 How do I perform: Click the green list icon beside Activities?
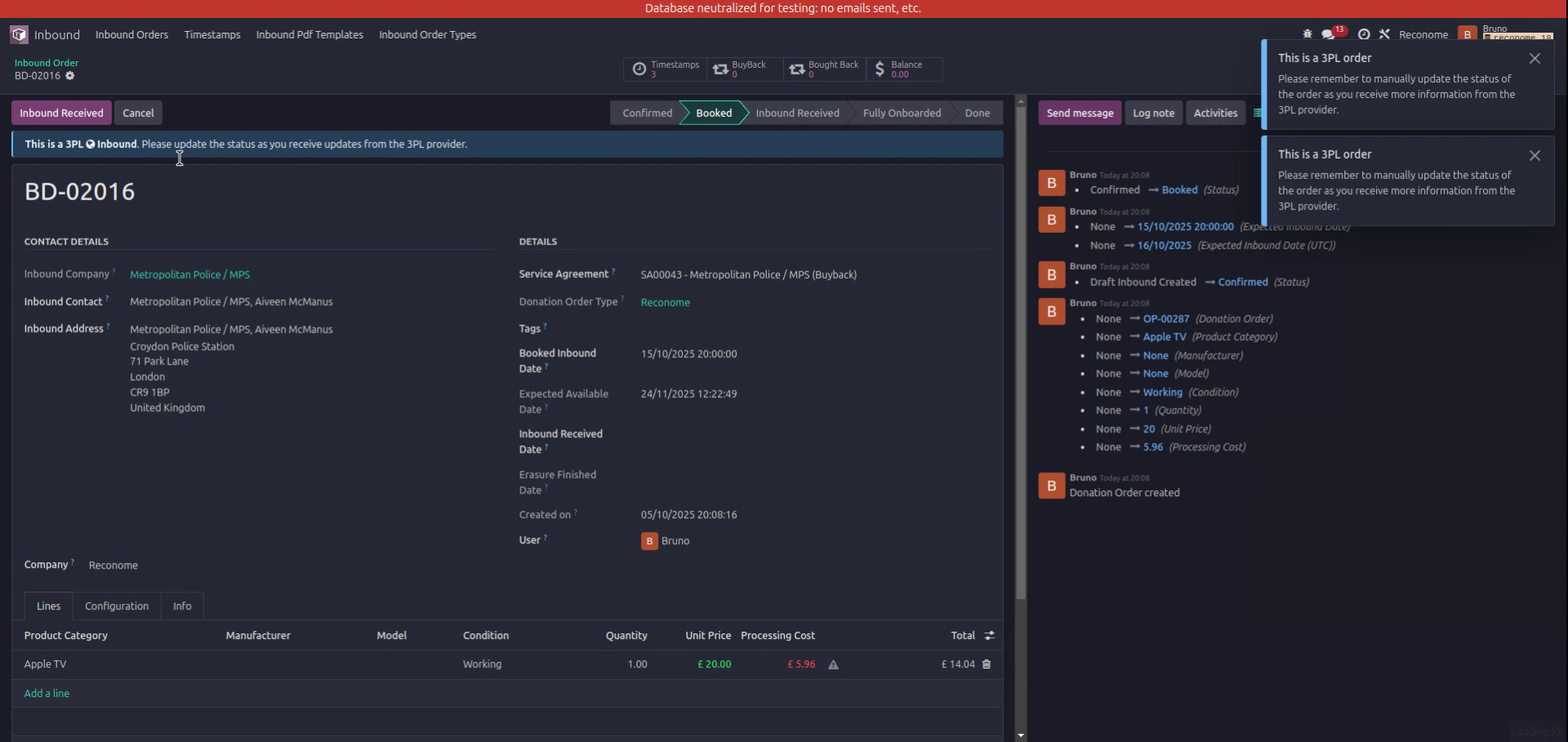(1257, 113)
